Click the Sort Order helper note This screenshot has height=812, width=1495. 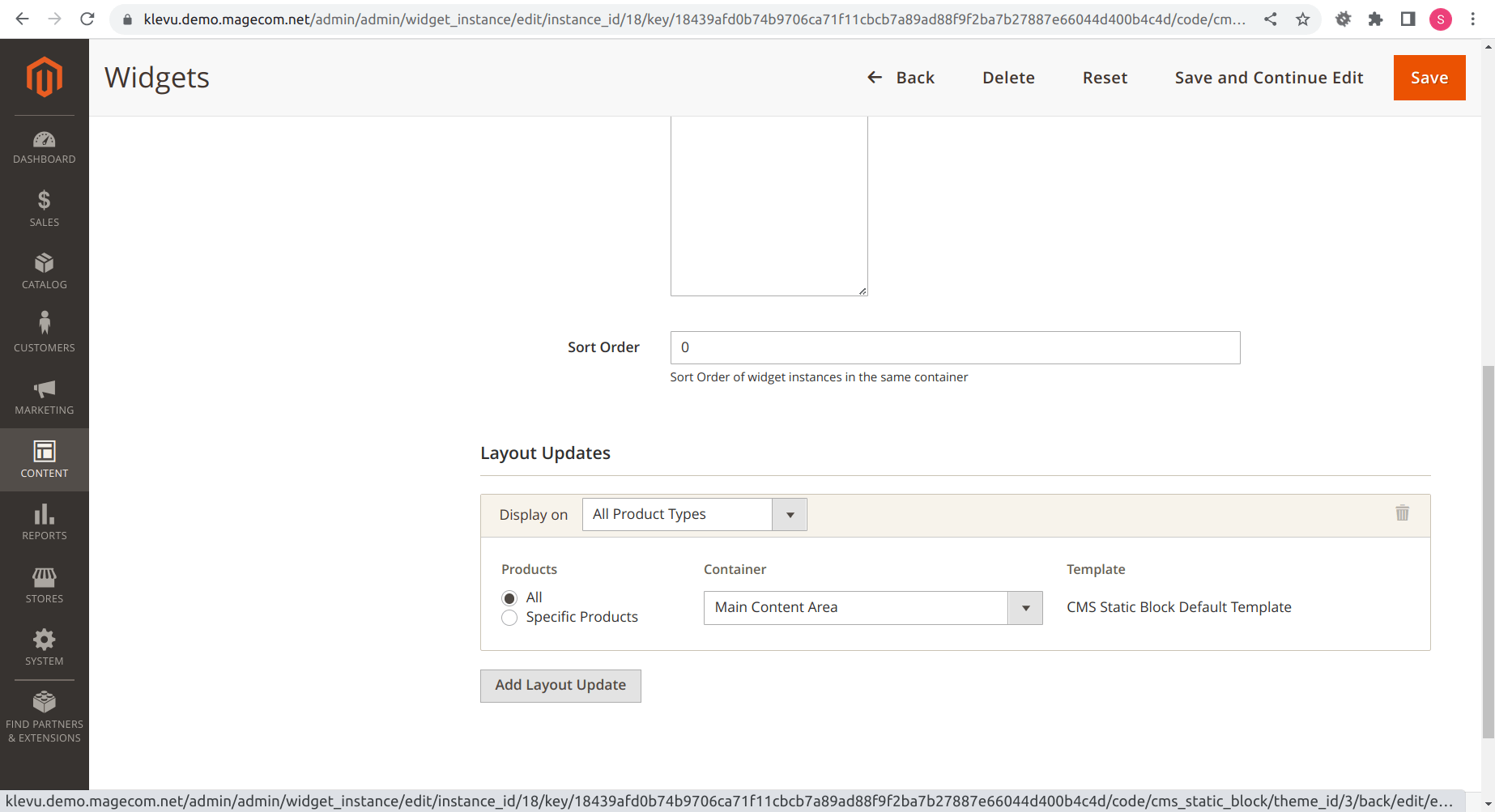pyautogui.click(x=819, y=377)
